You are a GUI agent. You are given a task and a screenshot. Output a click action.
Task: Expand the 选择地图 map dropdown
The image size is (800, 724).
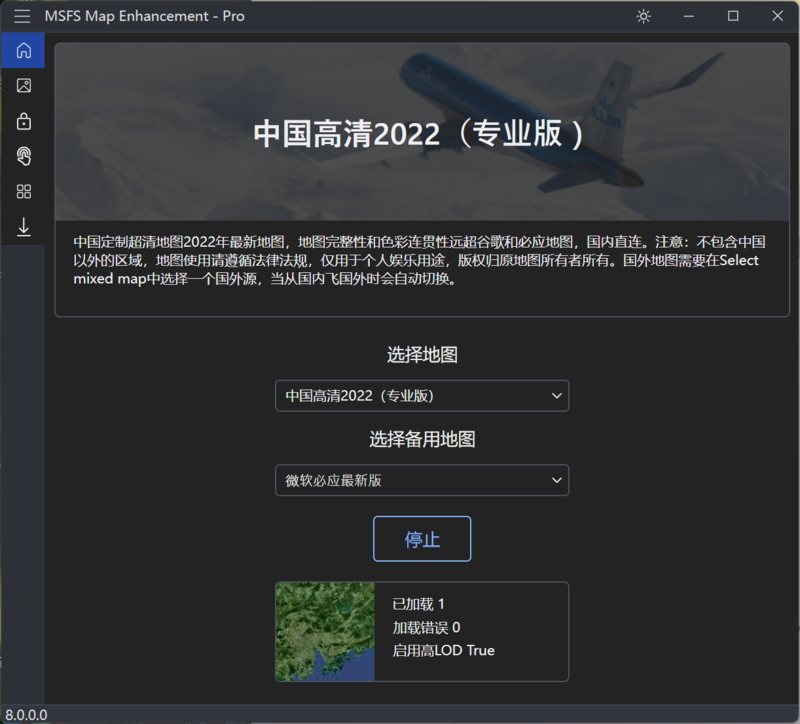click(x=422, y=395)
